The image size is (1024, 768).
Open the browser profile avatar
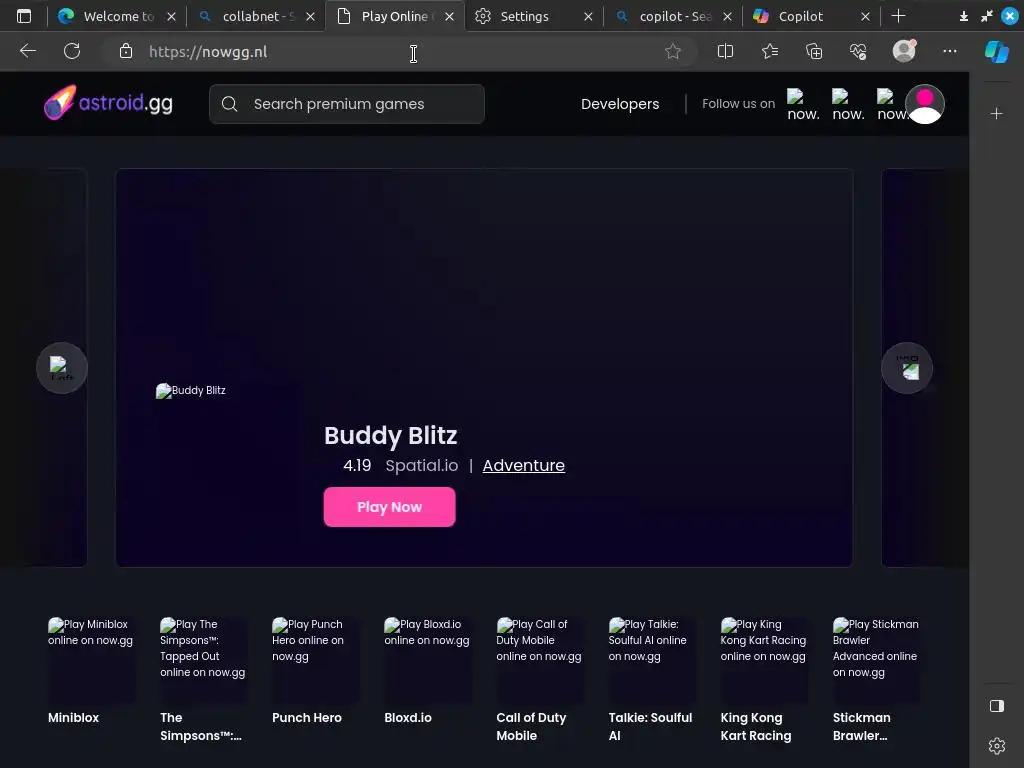click(904, 50)
